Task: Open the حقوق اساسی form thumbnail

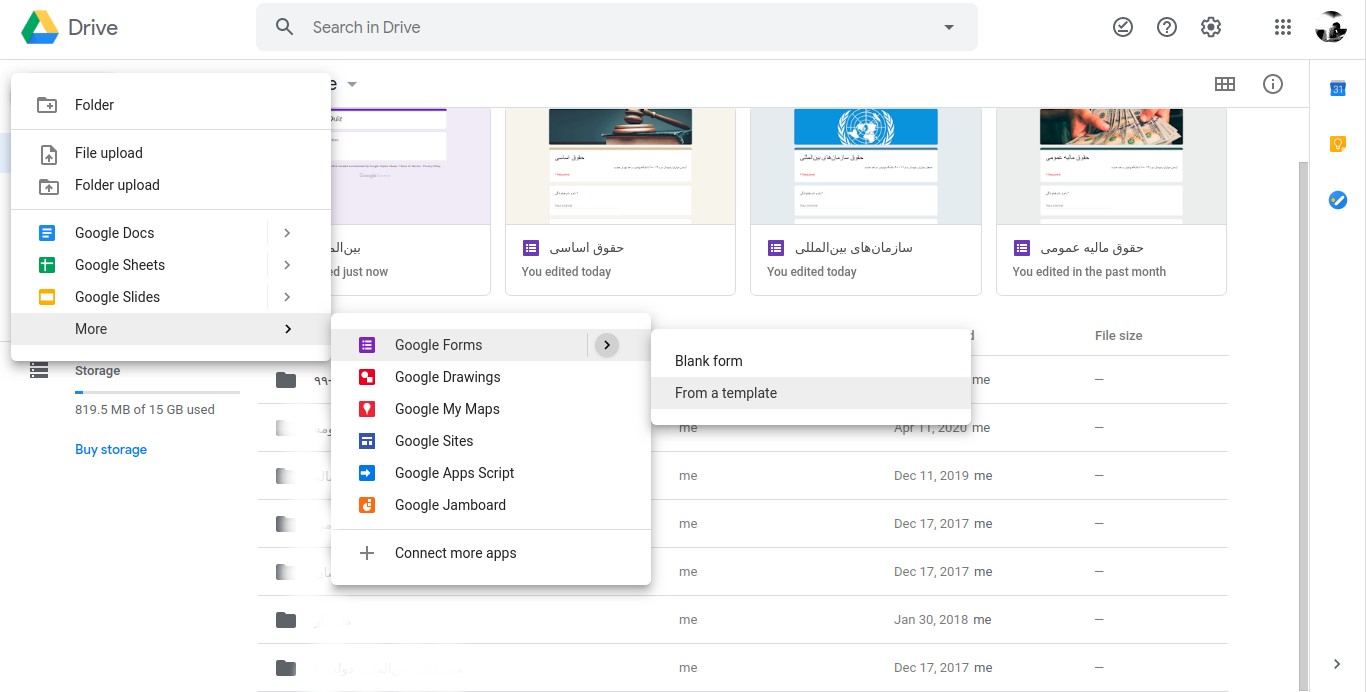Action: click(x=620, y=166)
